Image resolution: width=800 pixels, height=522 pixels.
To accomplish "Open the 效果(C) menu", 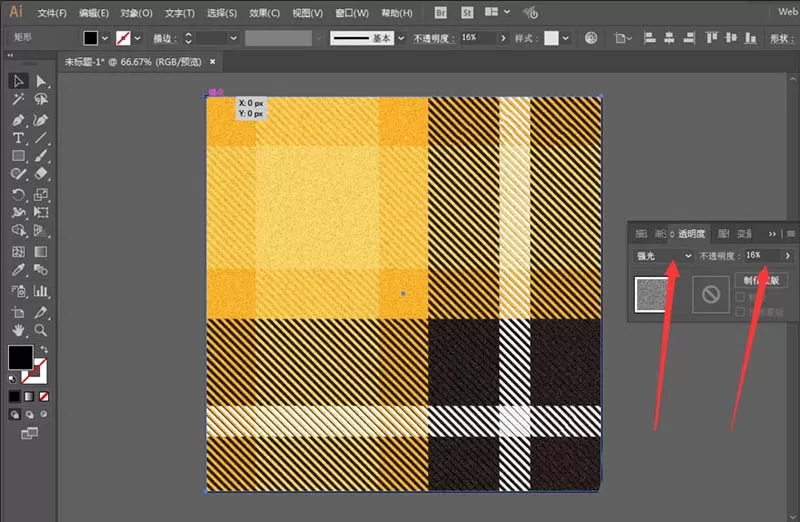I will tap(264, 13).
